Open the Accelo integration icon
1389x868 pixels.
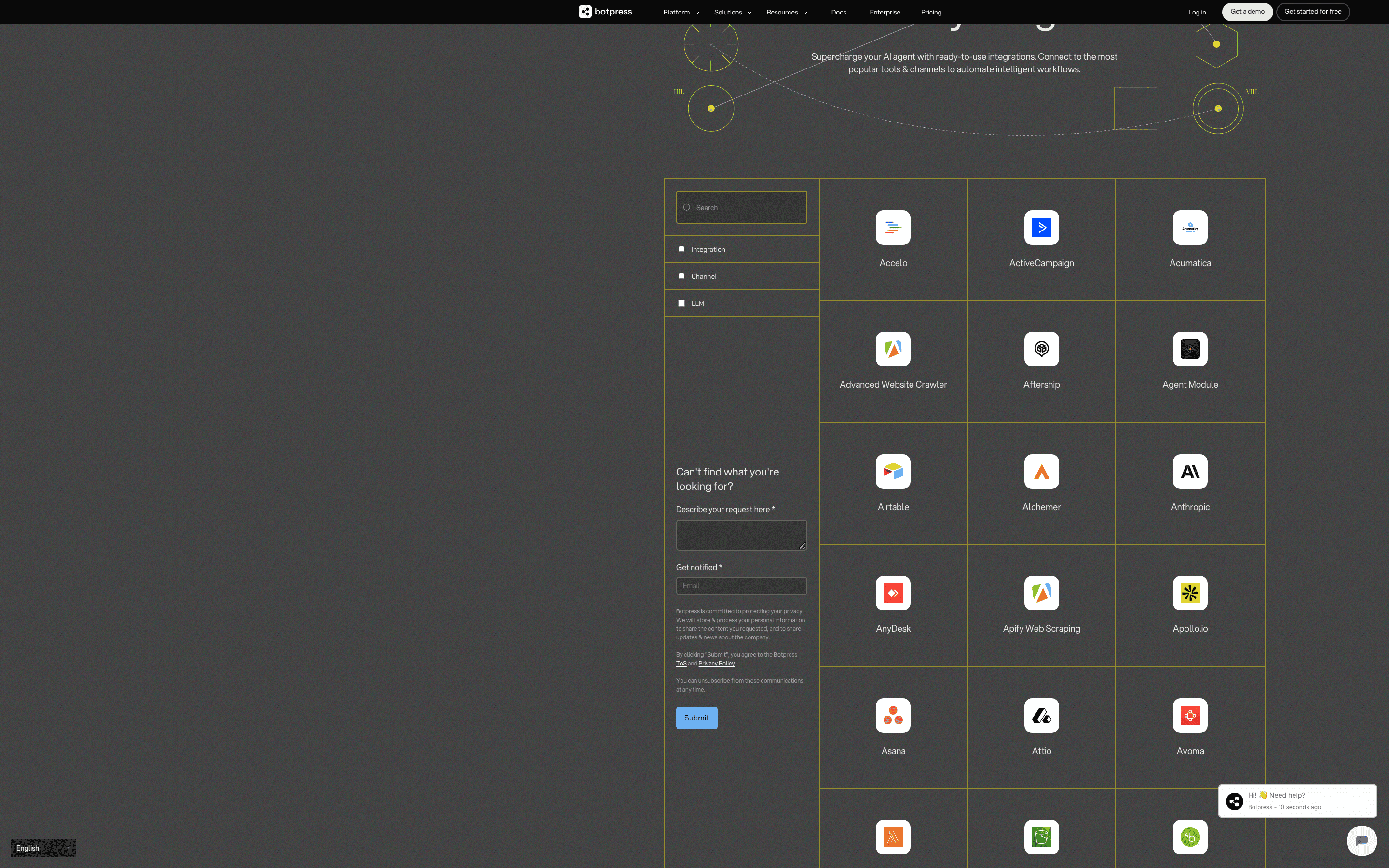click(x=893, y=227)
